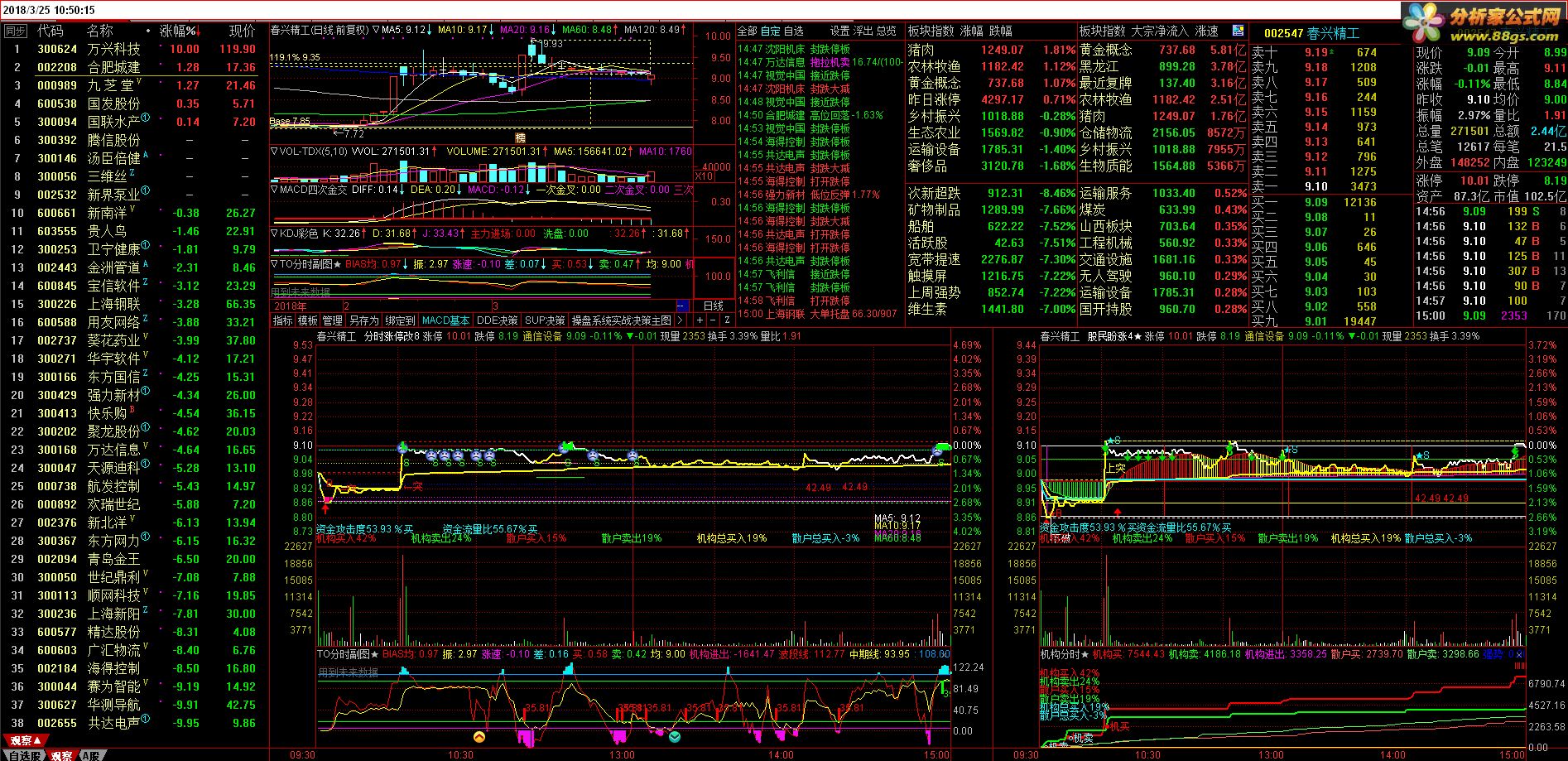Click the orange up-arrow marker in the lower indicator
This screenshot has width=1568, height=761.
(479, 735)
